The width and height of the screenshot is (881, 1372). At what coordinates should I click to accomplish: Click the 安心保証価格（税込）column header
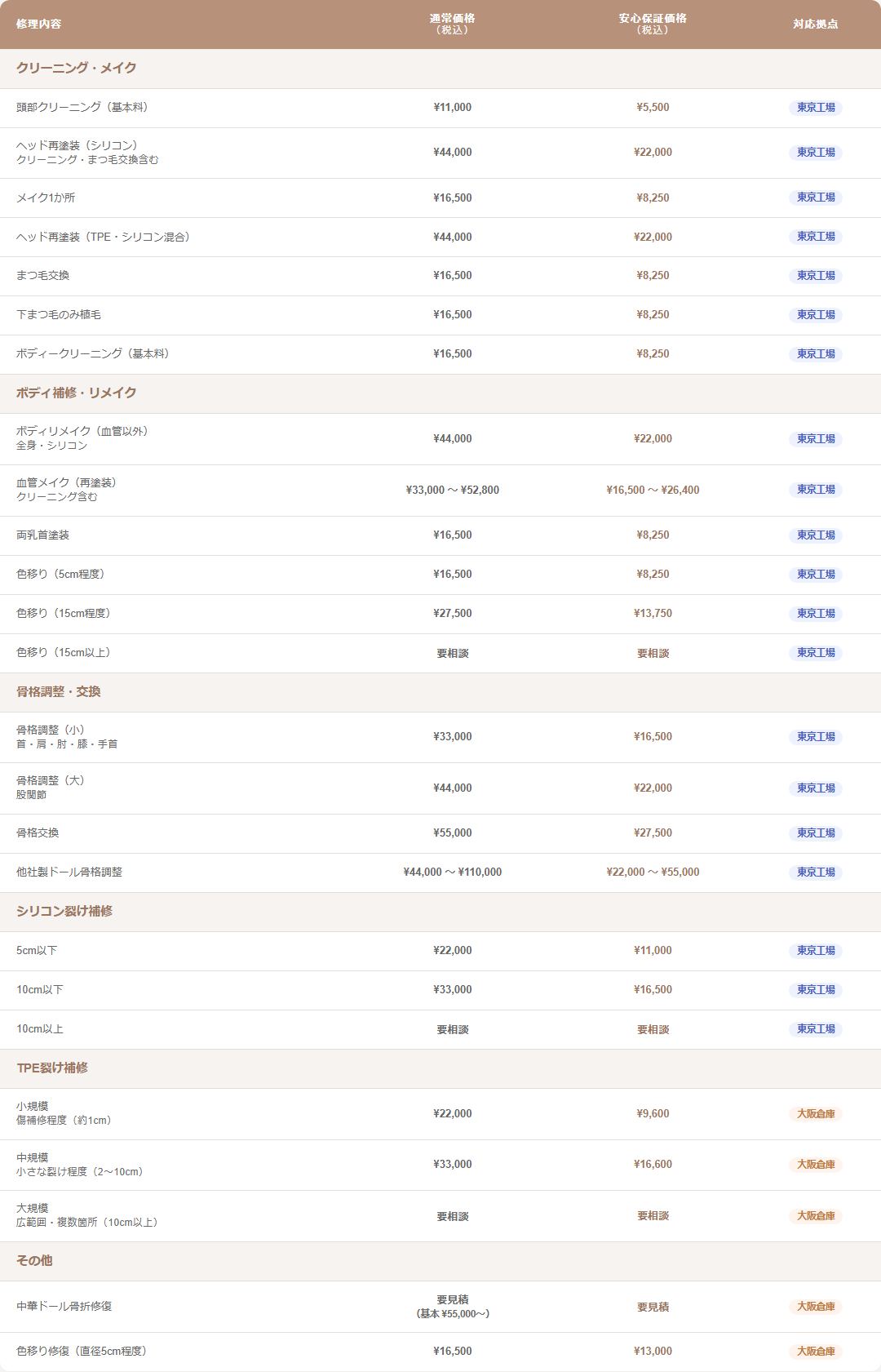(653, 24)
